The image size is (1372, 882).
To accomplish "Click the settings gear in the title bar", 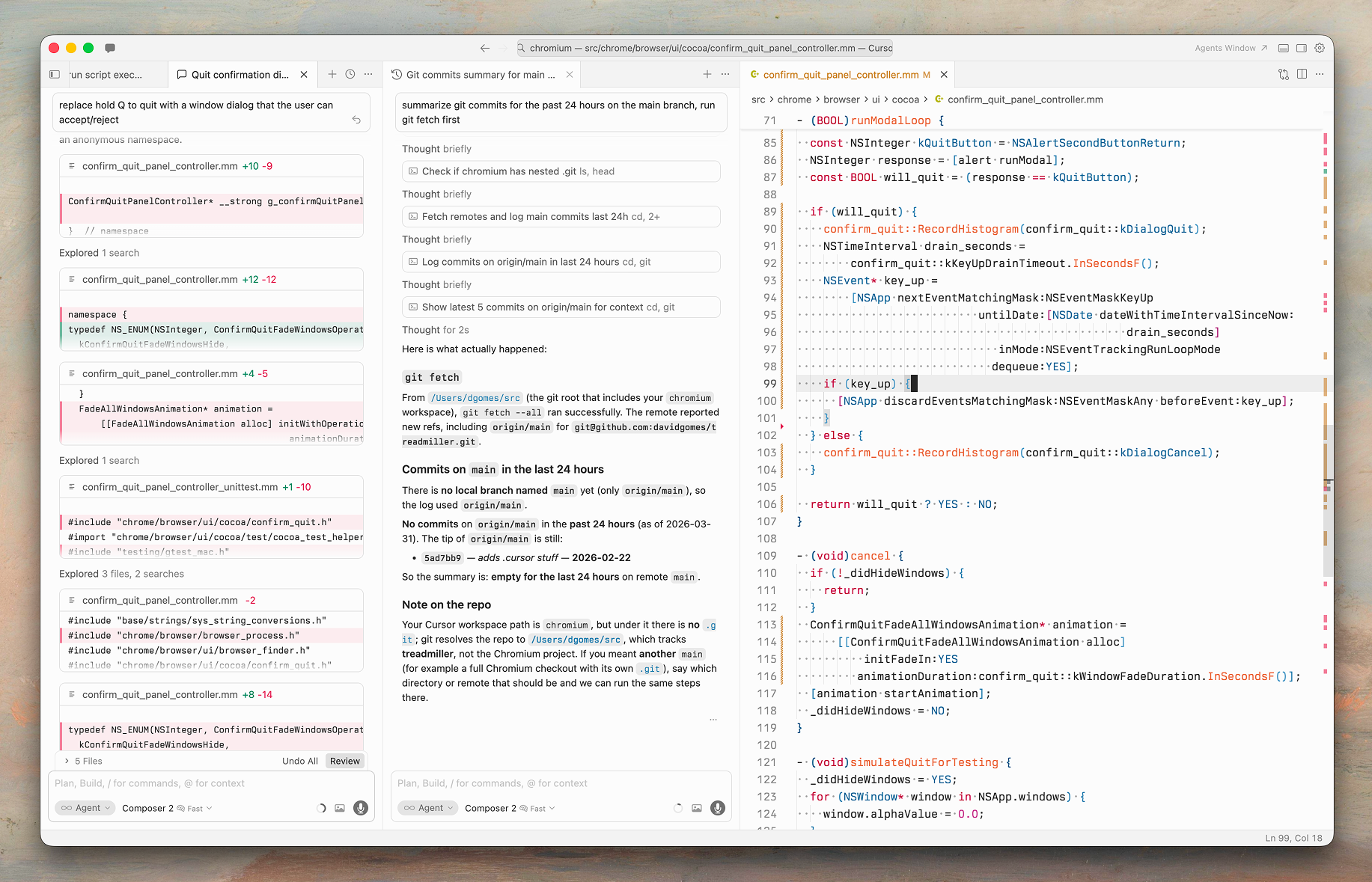I will coord(1320,48).
